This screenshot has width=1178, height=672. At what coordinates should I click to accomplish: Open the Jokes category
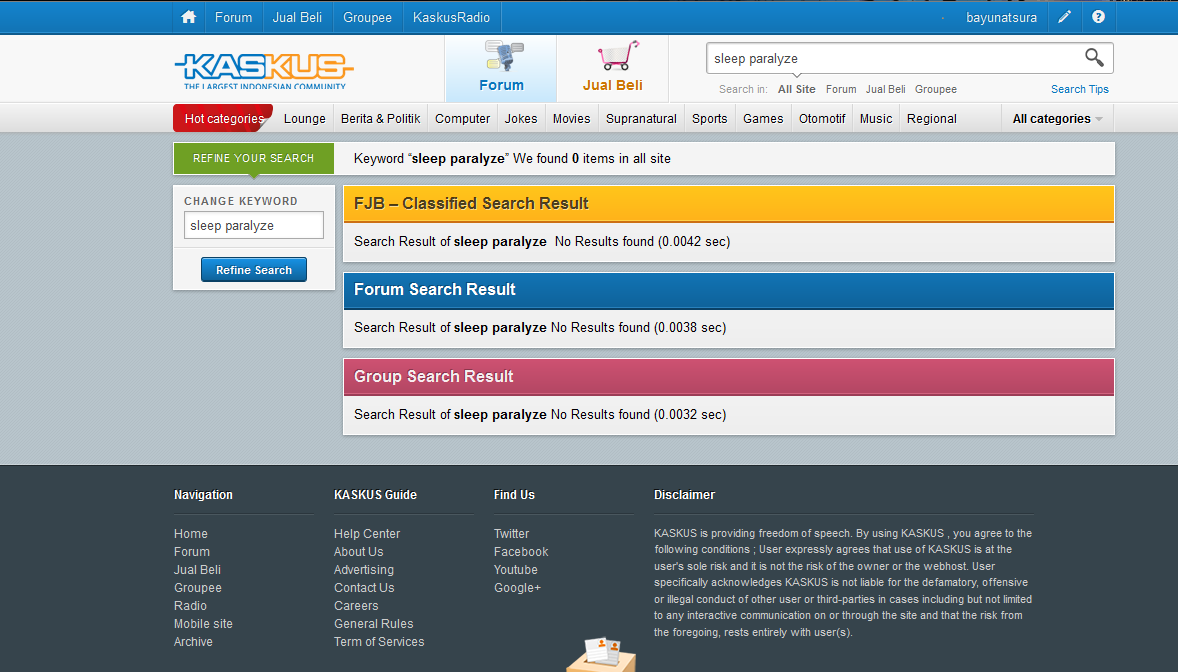click(521, 119)
